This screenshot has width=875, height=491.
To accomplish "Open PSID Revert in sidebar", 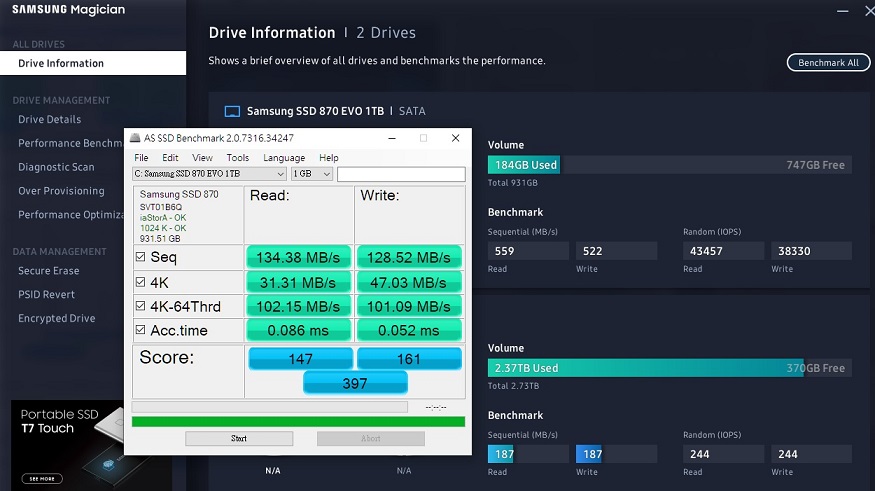I will pos(46,295).
